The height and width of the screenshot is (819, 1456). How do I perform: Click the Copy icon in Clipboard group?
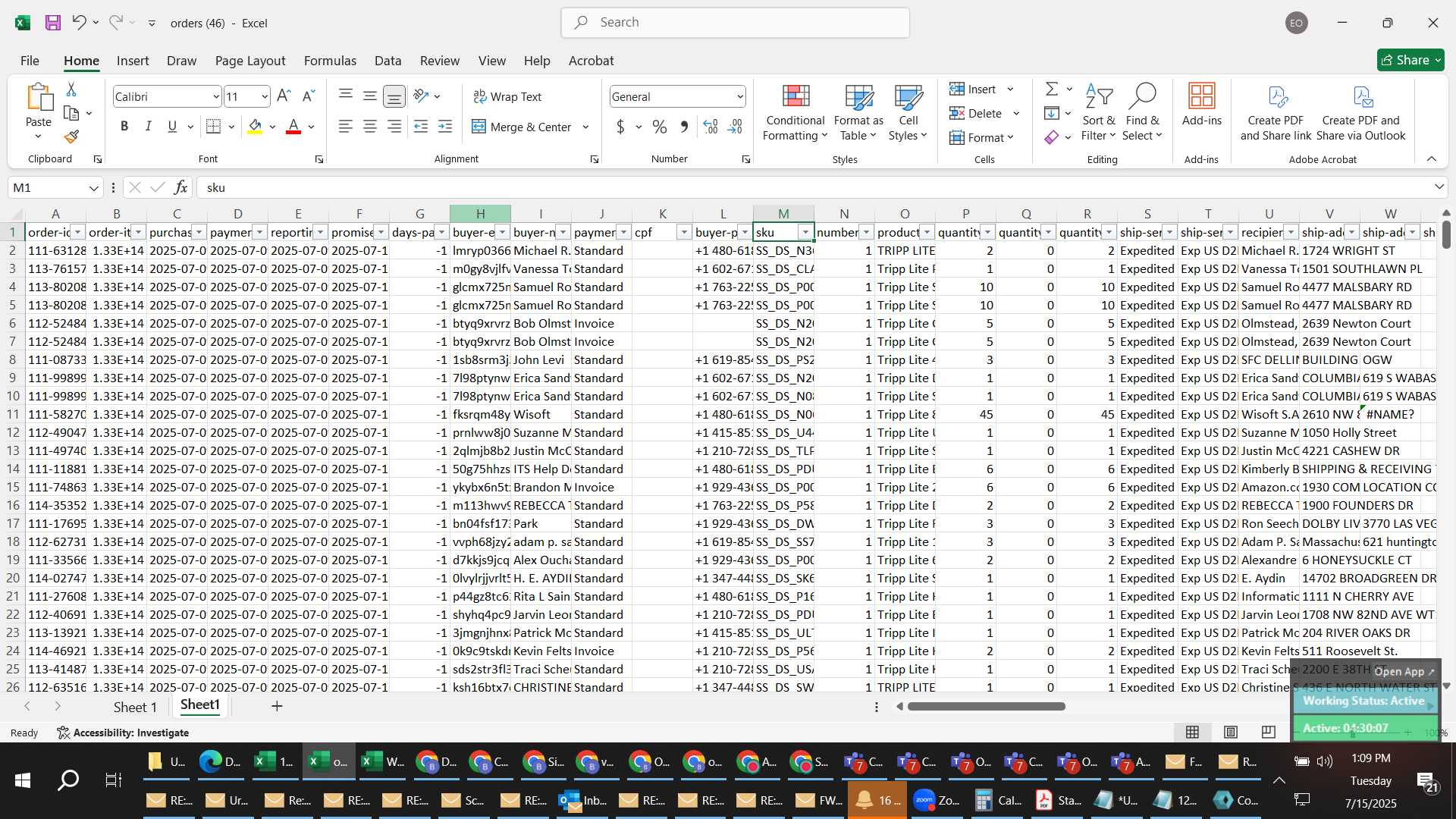click(x=71, y=114)
